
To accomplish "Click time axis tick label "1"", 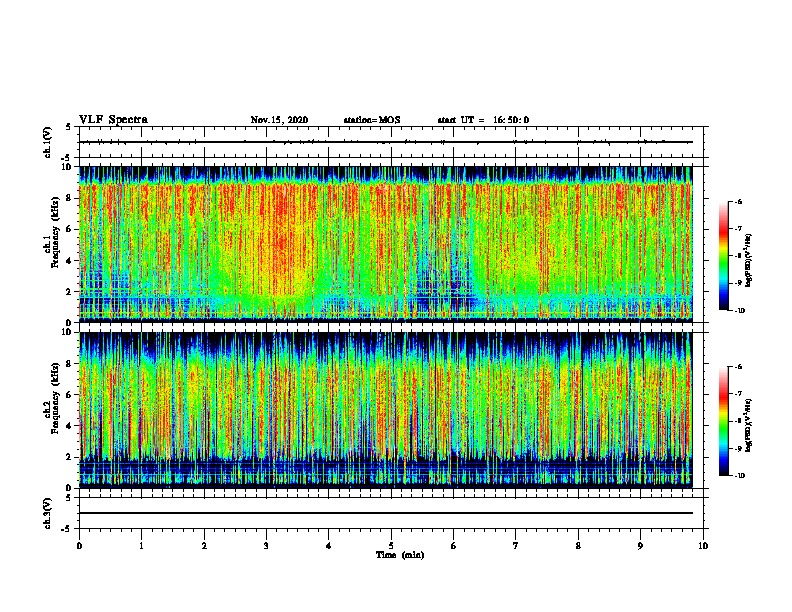I will 141,546.
